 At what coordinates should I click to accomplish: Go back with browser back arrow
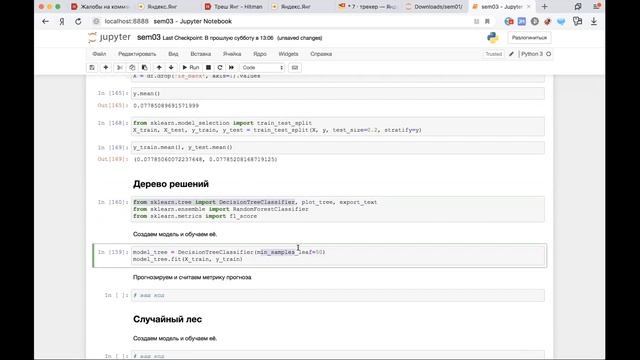click(x=45, y=21)
